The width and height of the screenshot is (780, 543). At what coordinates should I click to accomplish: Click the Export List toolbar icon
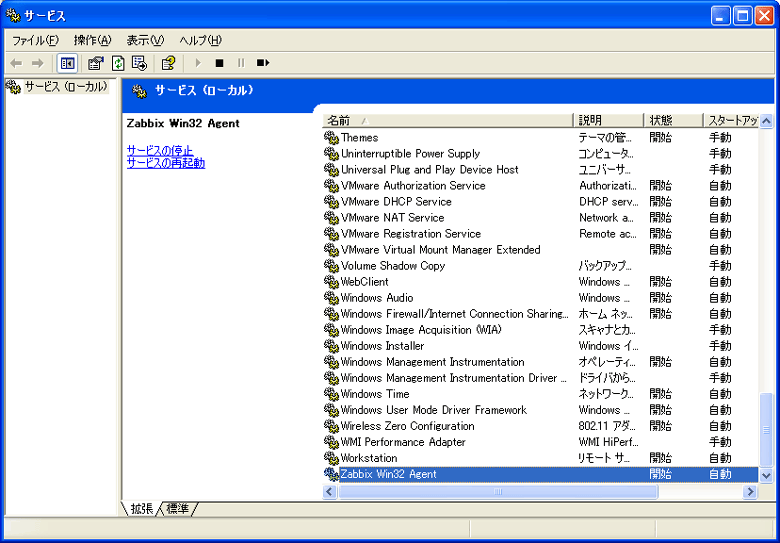(x=139, y=63)
